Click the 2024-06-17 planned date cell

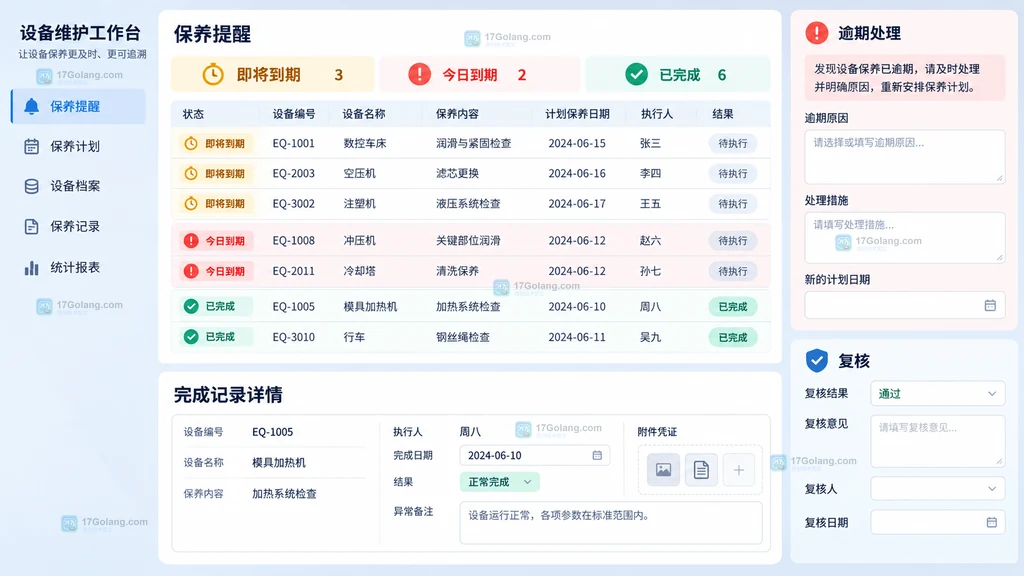577,203
